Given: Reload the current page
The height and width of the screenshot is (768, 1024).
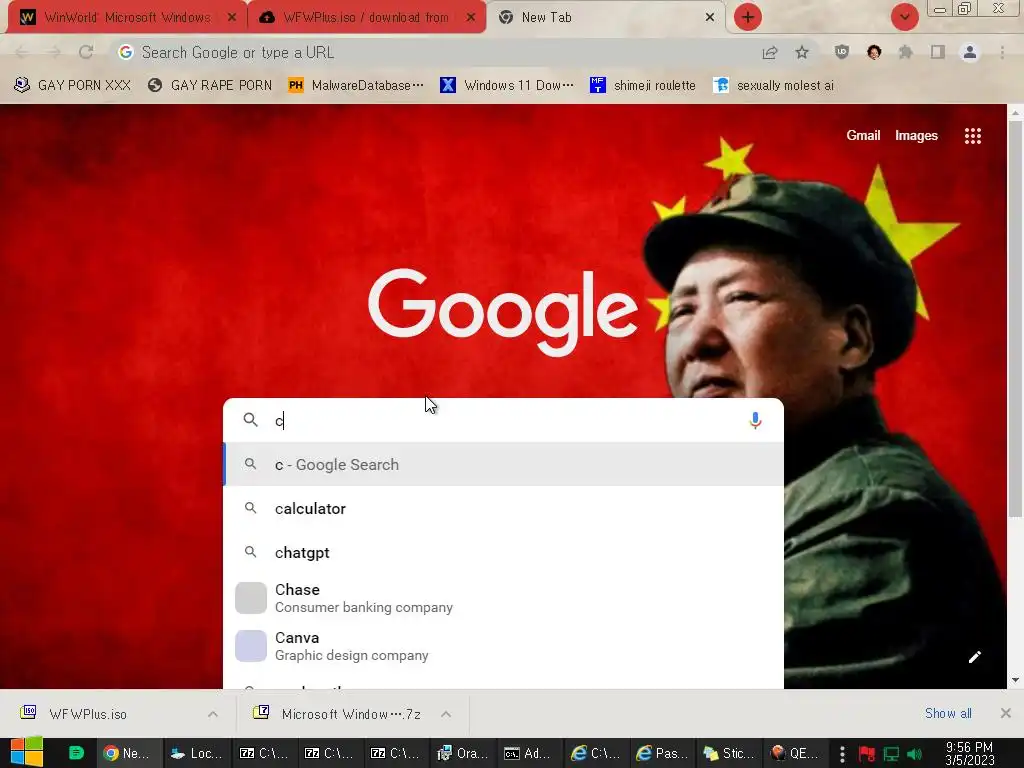Looking at the screenshot, I should pos(86,52).
